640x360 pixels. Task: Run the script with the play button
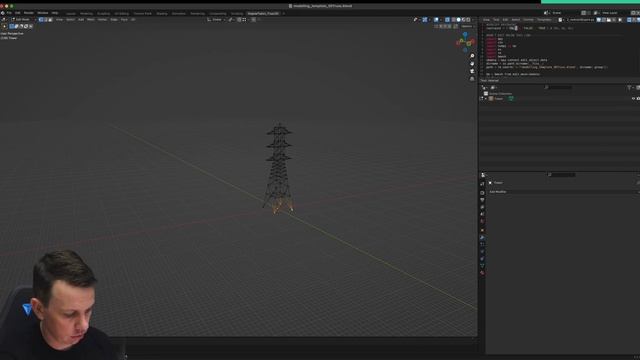coord(620,20)
